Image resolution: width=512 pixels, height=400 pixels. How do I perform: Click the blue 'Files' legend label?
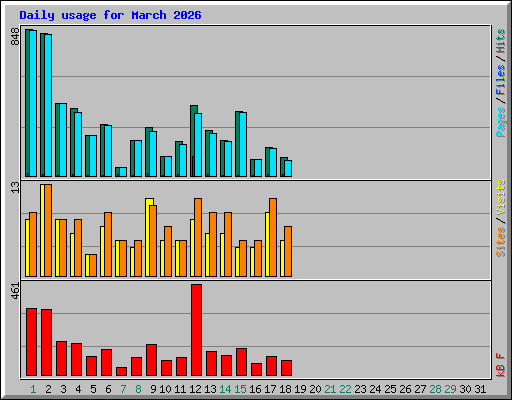click(501, 80)
